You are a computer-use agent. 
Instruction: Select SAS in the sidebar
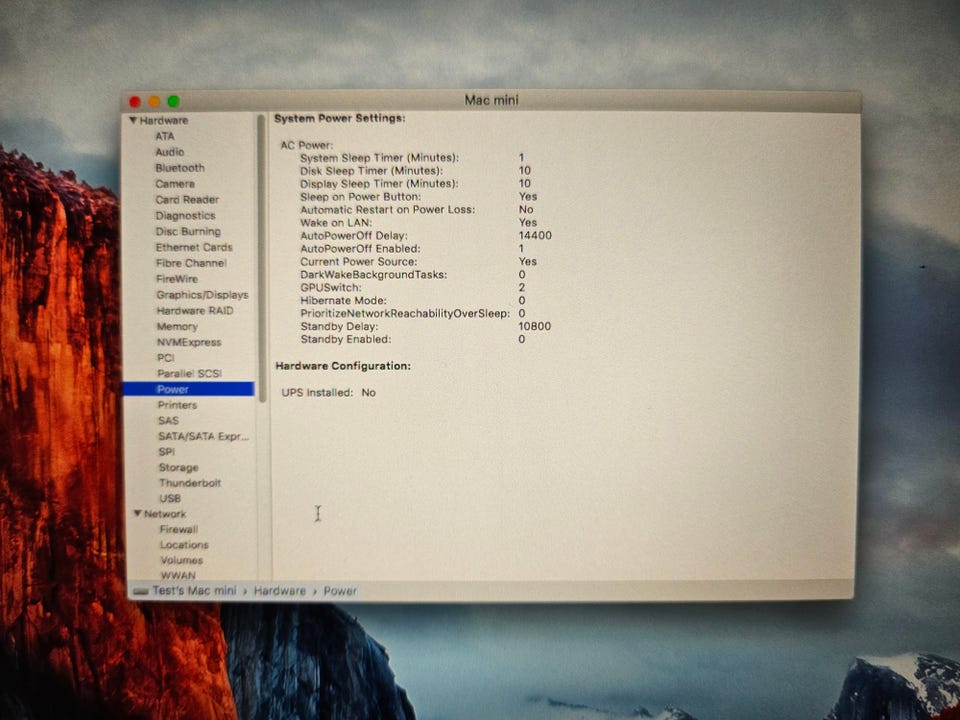(x=168, y=421)
